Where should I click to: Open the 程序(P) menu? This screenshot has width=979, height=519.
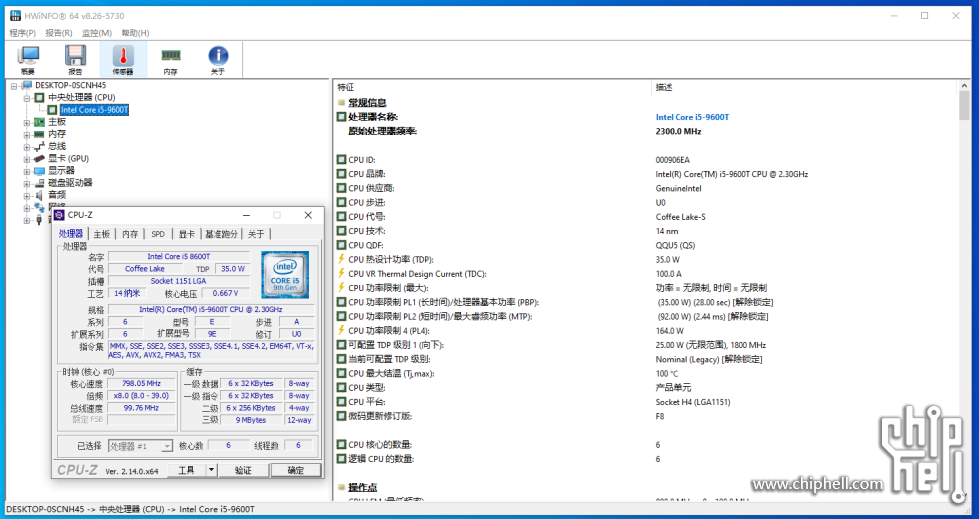click(22, 33)
